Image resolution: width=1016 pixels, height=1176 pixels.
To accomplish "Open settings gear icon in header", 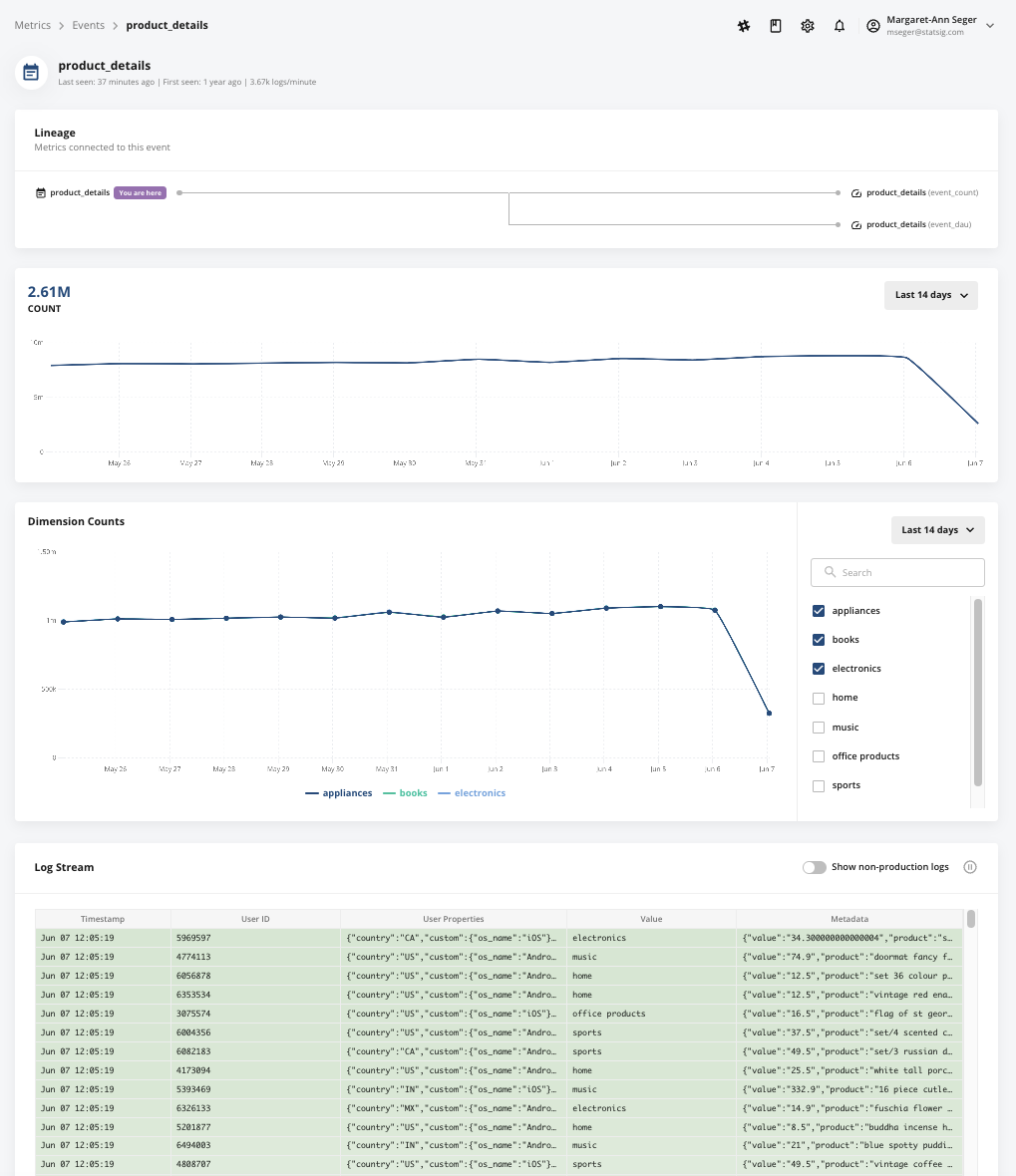I will (x=808, y=26).
